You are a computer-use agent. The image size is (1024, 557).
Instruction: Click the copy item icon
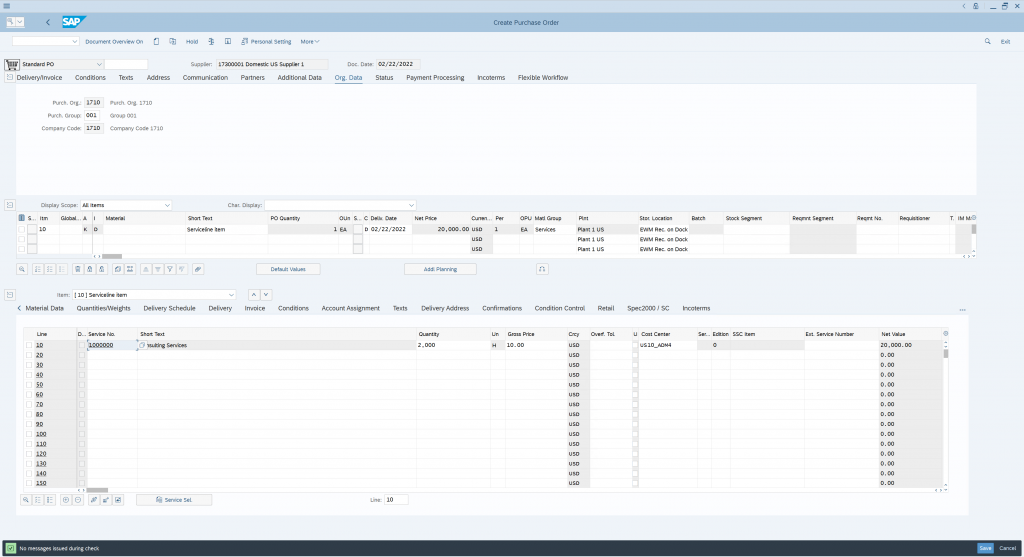point(118,269)
